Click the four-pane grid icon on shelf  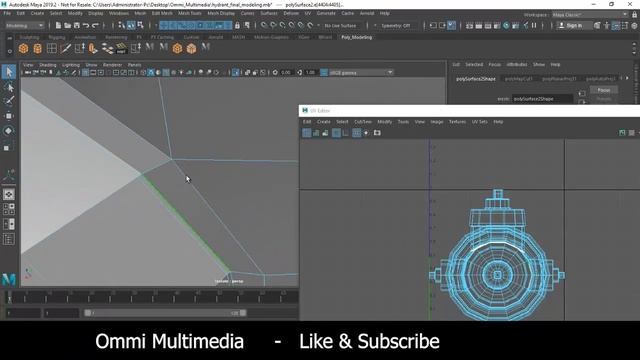pyautogui.click(x=51, y=49)
